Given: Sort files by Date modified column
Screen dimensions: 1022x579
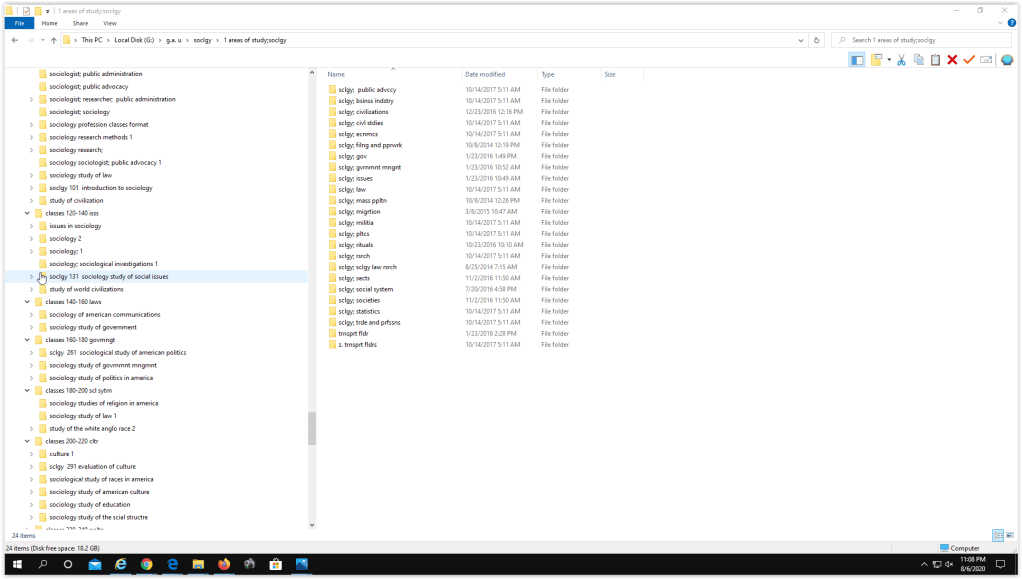Looking at the screenshot, I should [485, 75].
